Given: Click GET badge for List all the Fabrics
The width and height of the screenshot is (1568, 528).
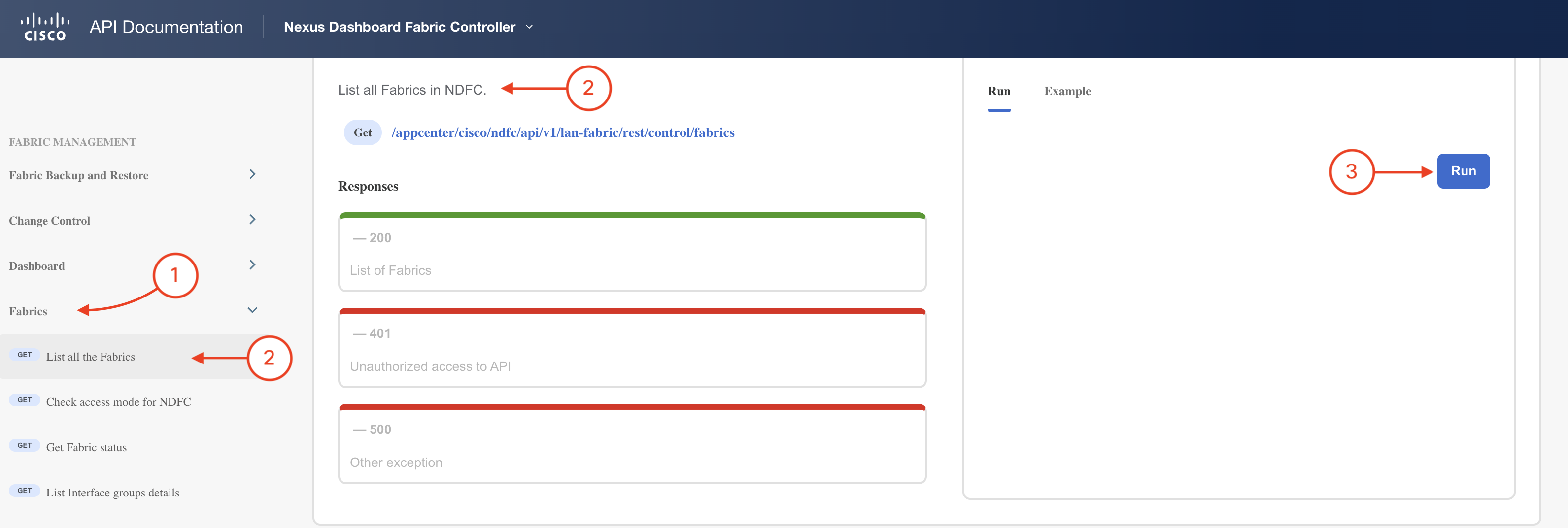Looking at the screenshot, I should (x=24, y=355).
